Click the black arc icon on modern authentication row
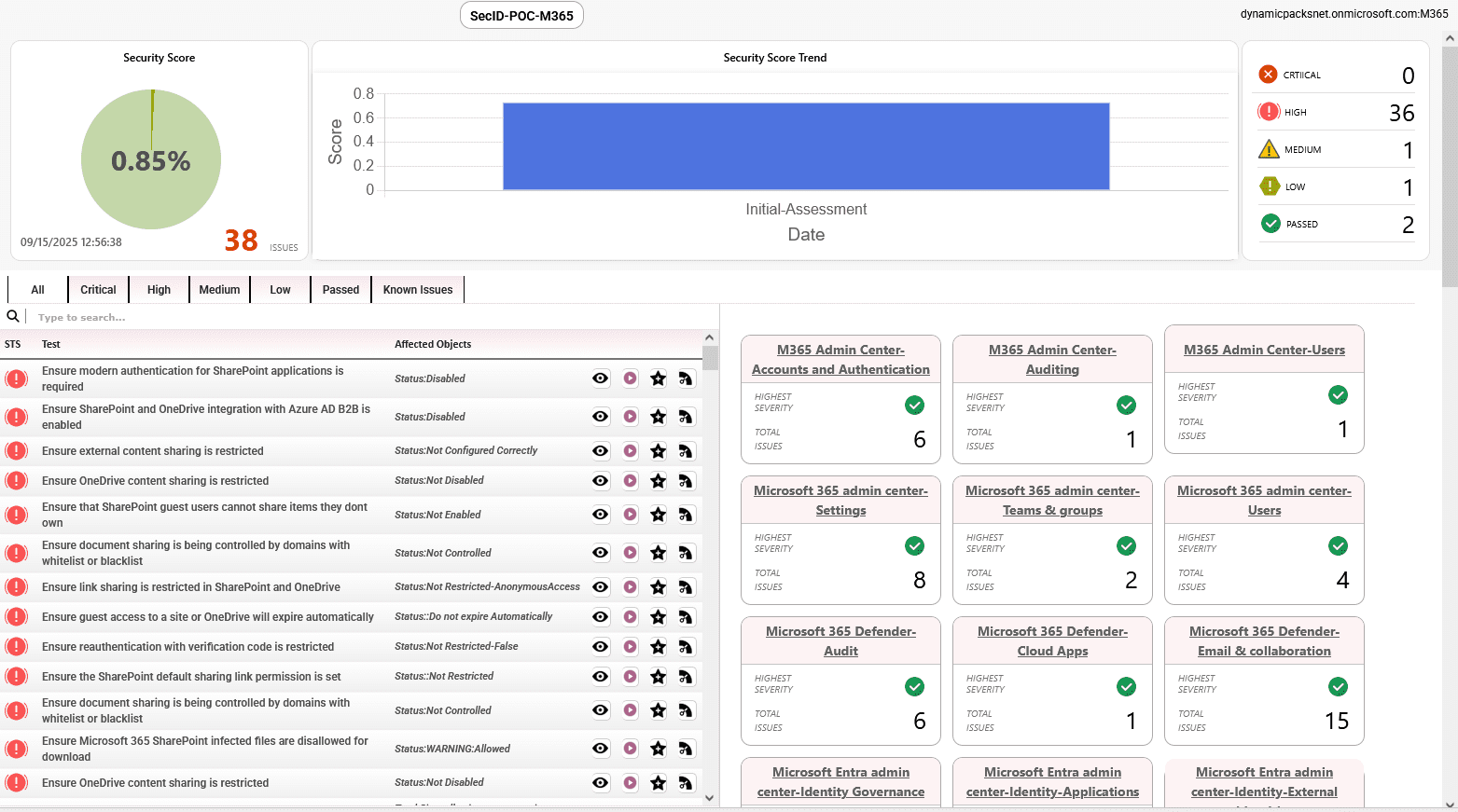Viewport: 1458px width, 812px height. click(x=686, y=378)
